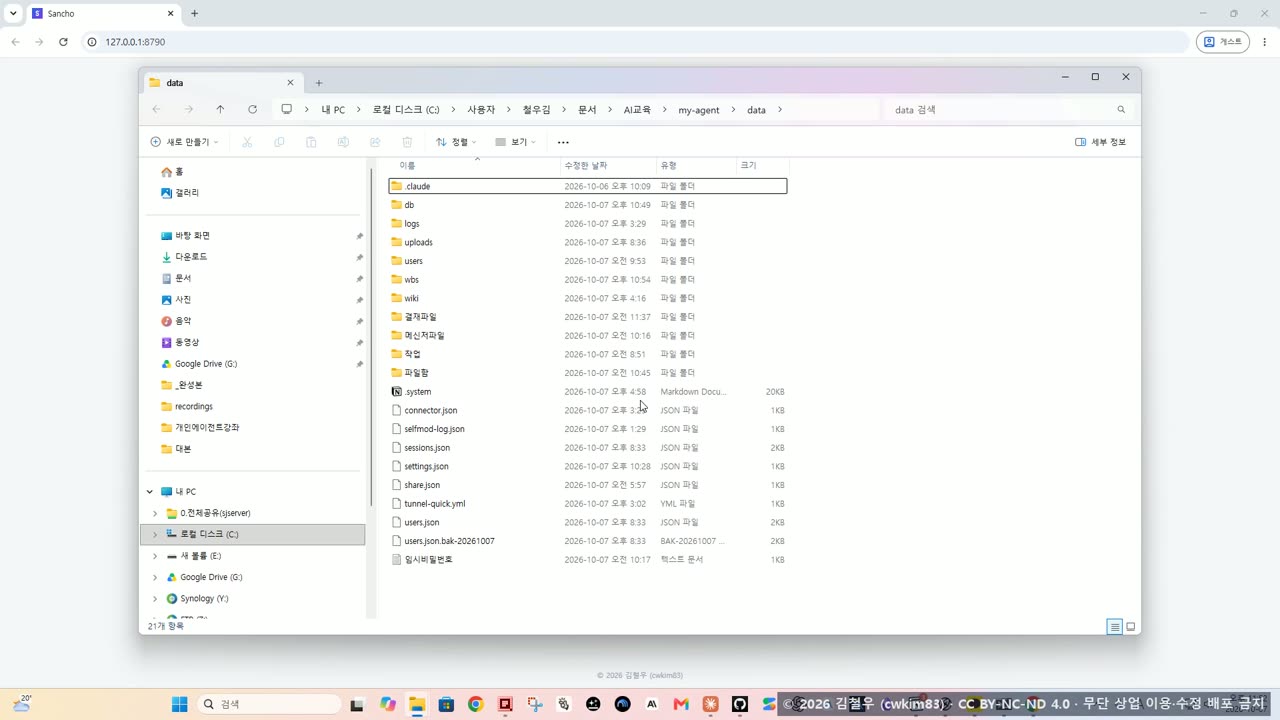Sort files by the 수정한 날짜 column header
Screen dimensions: 1280x720
[607, 165]
